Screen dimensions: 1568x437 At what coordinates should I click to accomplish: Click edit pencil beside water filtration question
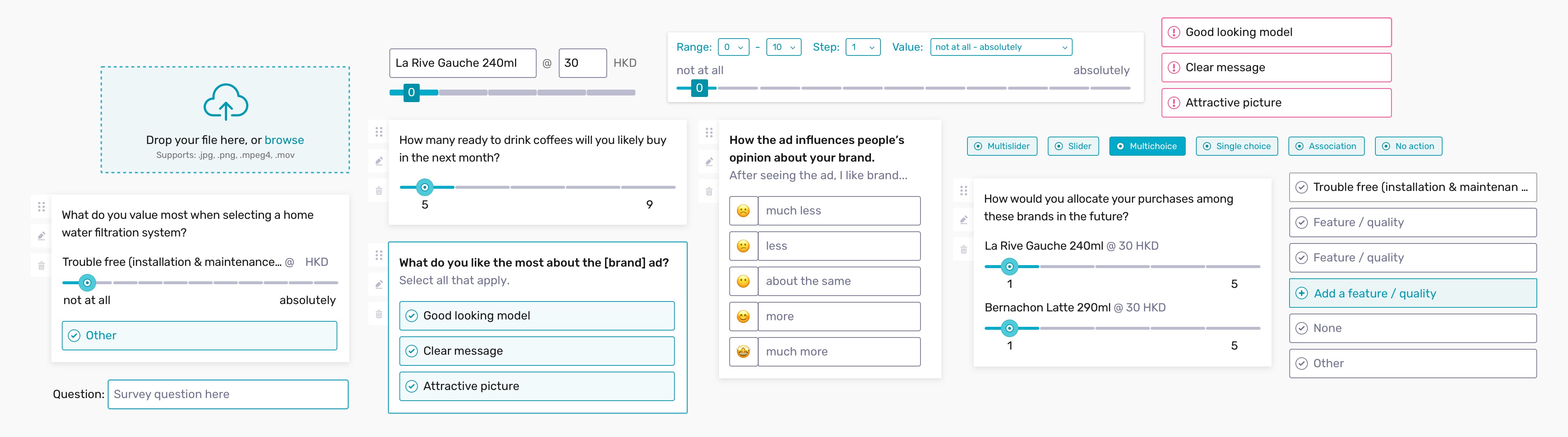(41, 236)
